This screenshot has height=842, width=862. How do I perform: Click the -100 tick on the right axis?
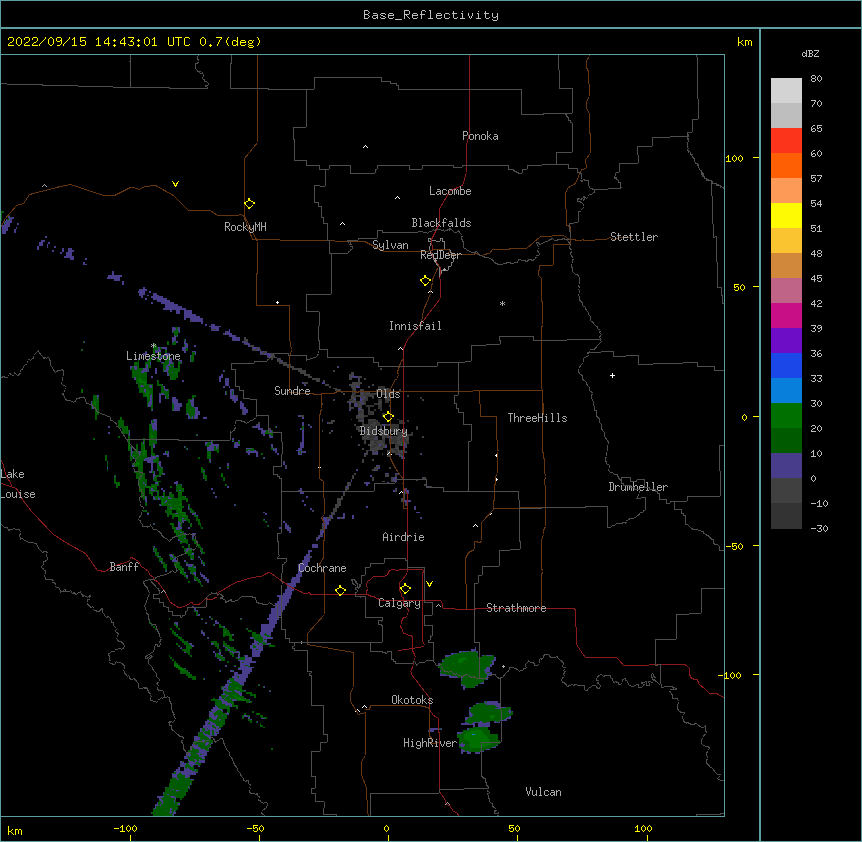(x=731, y=675)
